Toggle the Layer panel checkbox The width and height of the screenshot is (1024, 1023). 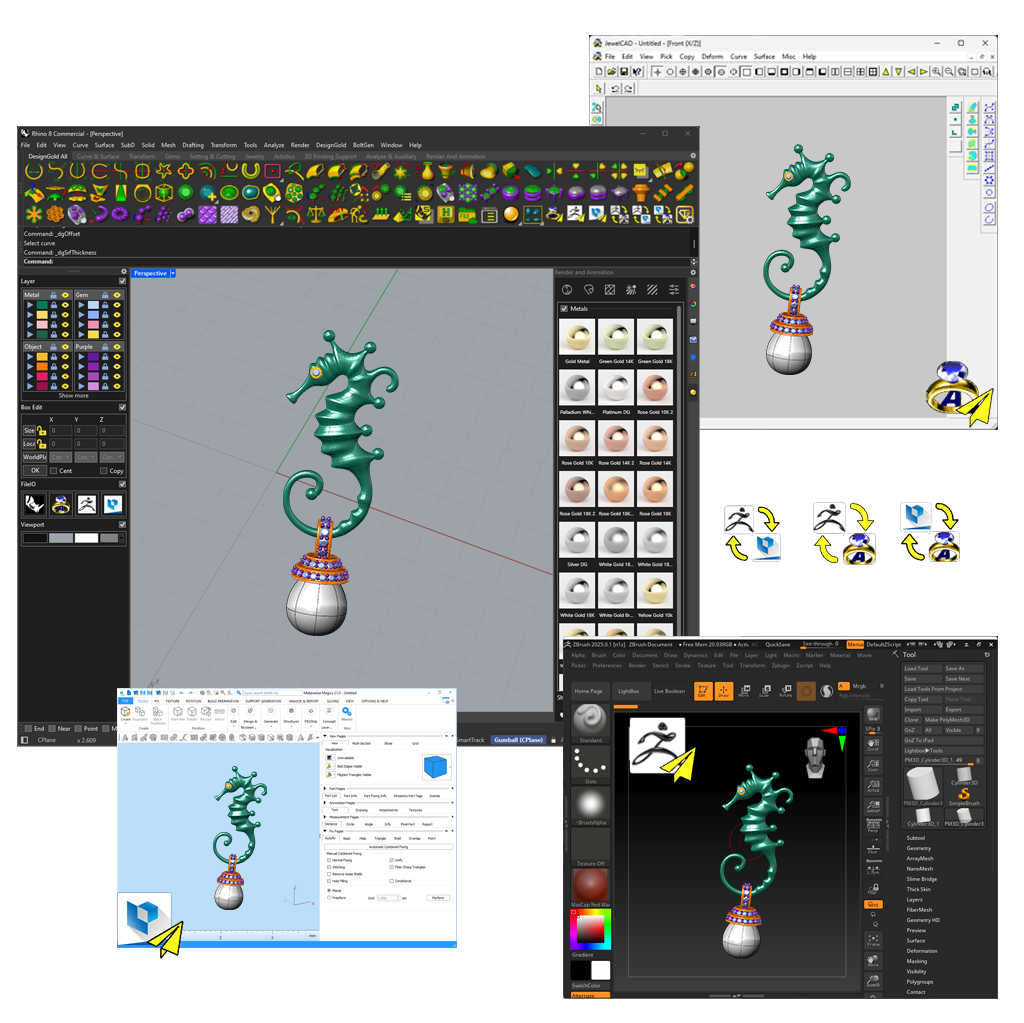(x=122, y=281)
